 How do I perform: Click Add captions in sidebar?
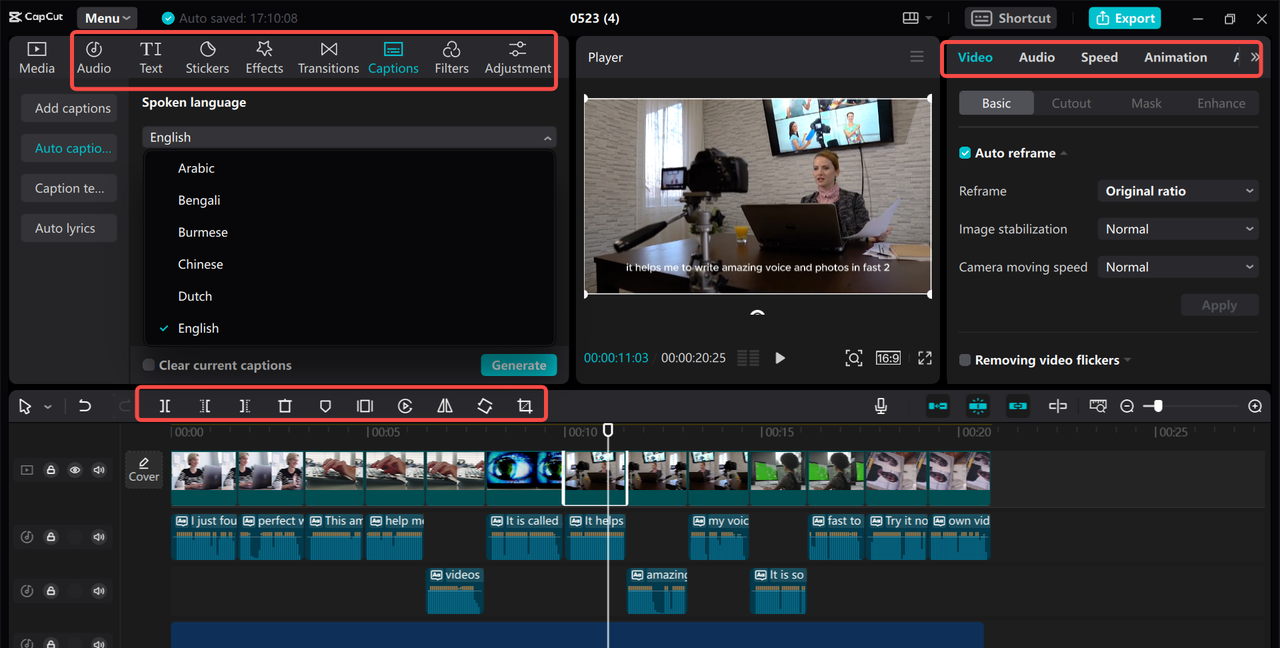[69, 108]
